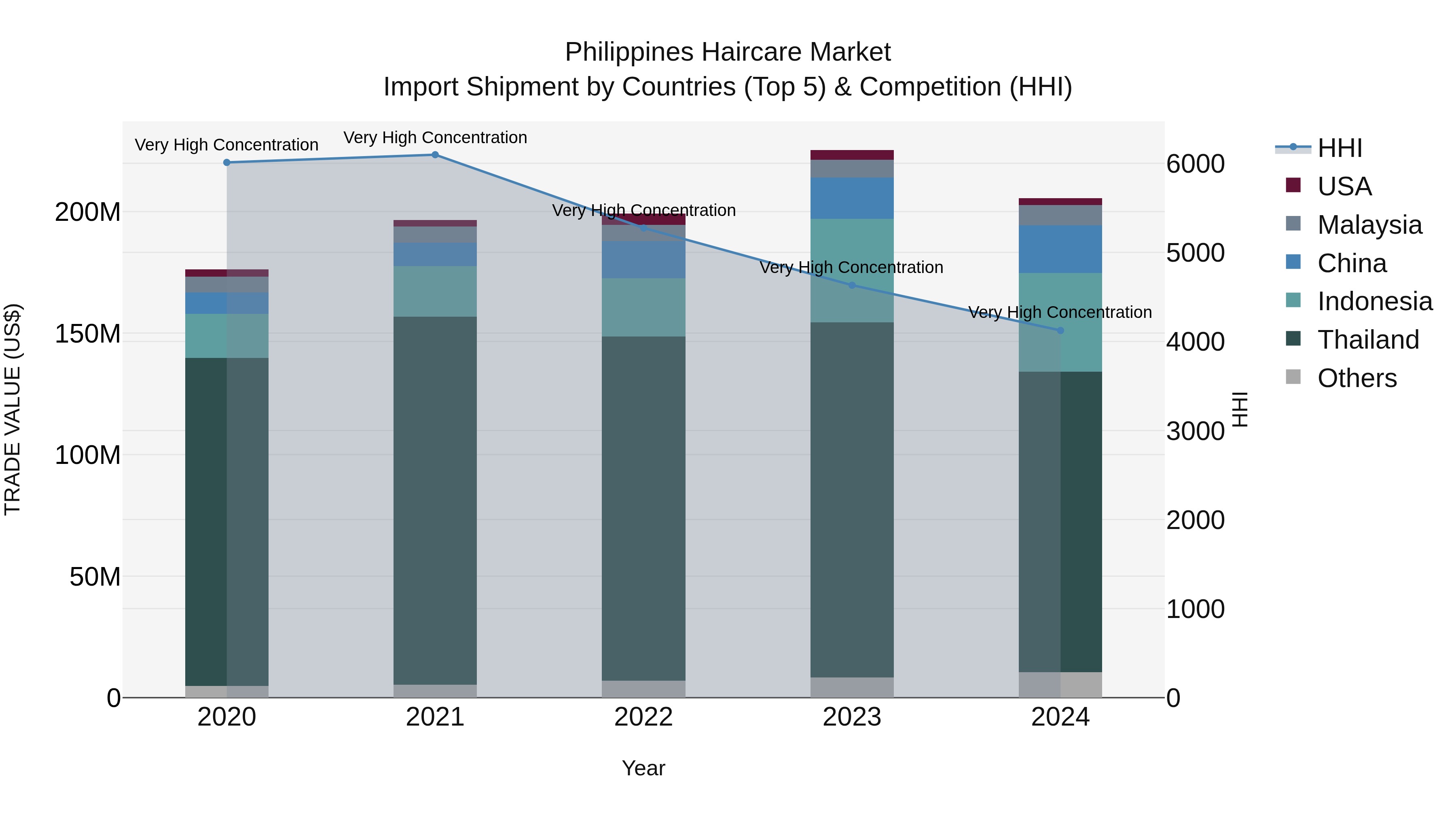Toggle the Thailand legend entry
This screenshot has height=819, width=1456.
[1352, 340]
